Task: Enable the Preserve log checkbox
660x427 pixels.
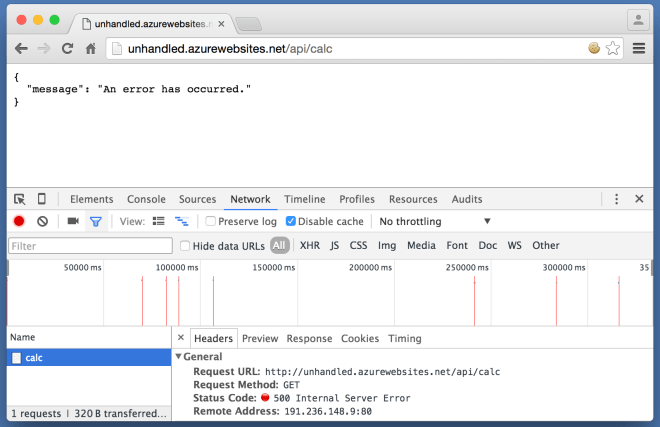Action: click(210, 221)
